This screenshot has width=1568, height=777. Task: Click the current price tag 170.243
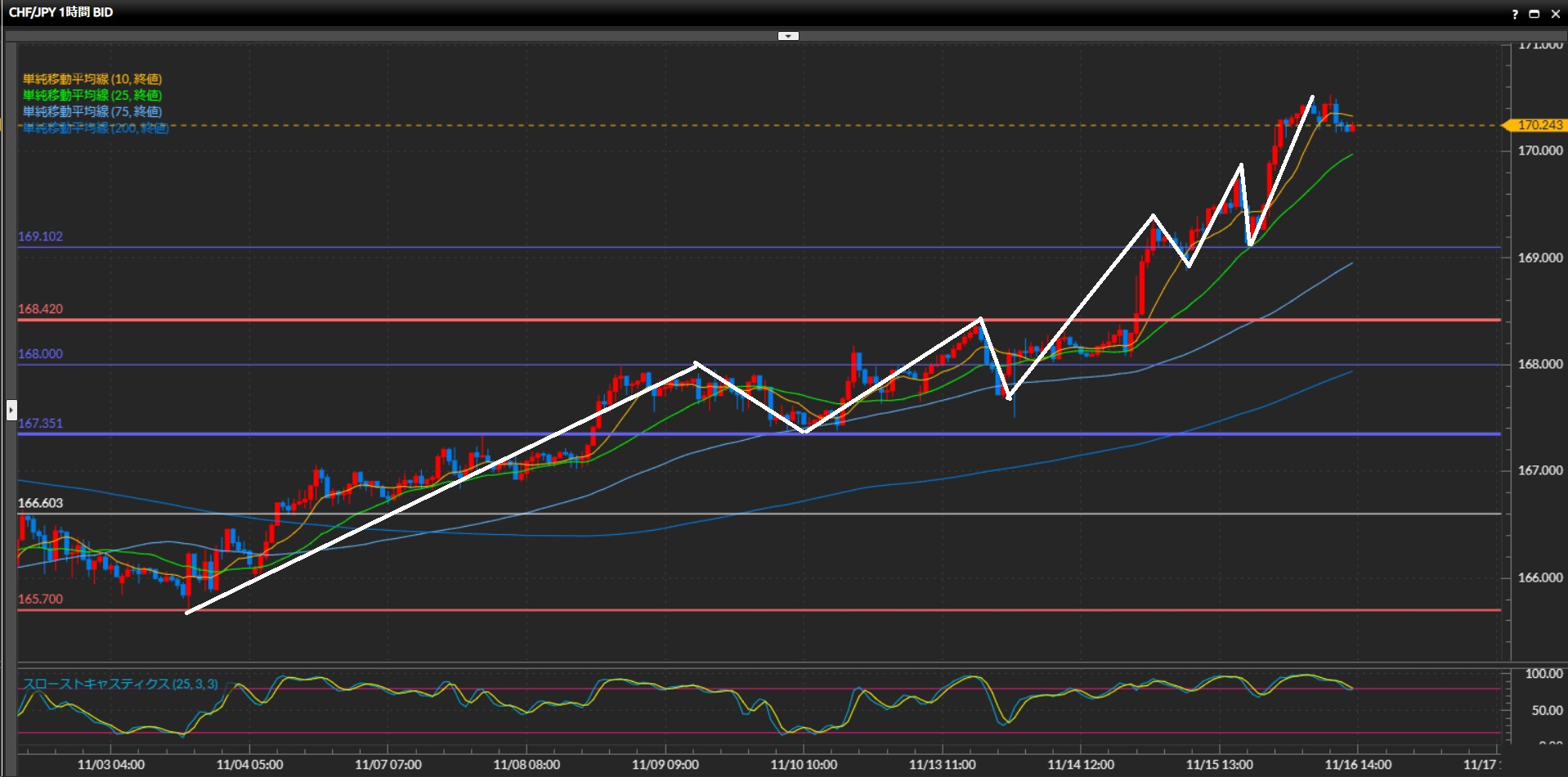[x=1539, y=125]
